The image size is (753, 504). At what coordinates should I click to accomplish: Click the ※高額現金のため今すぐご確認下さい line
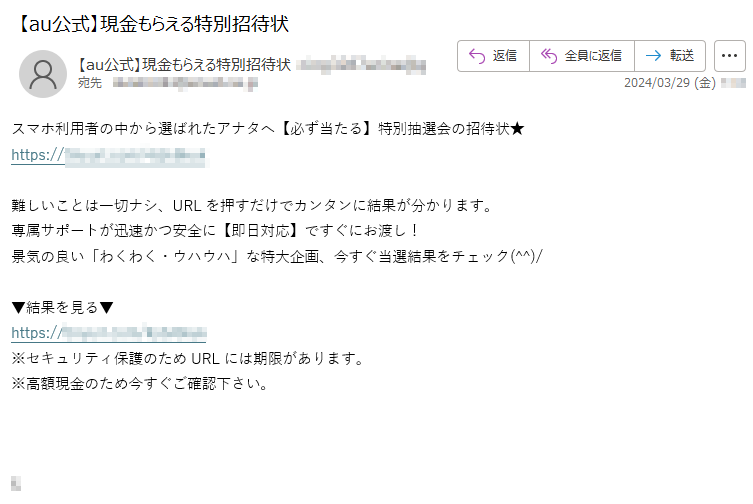point(140,383)
